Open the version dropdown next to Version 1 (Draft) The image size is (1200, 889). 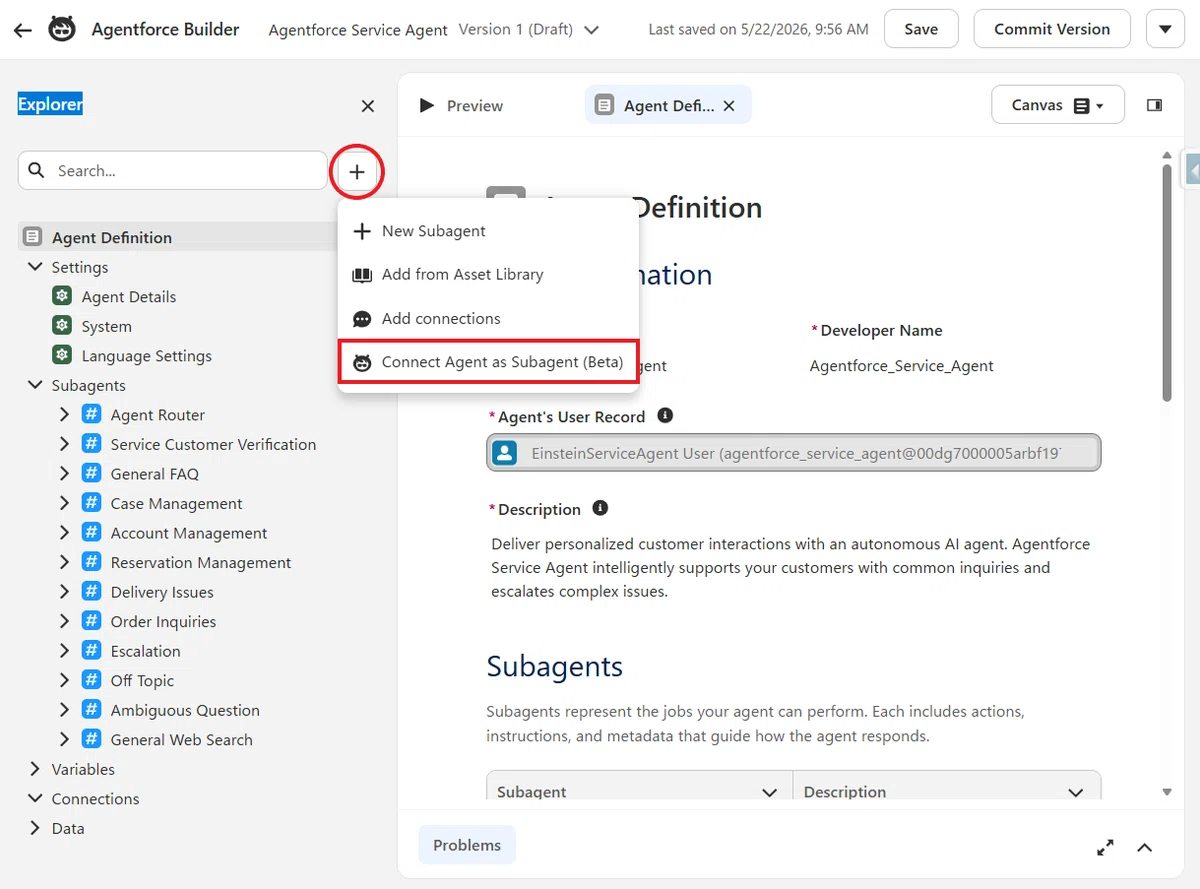tap(591, 30)
